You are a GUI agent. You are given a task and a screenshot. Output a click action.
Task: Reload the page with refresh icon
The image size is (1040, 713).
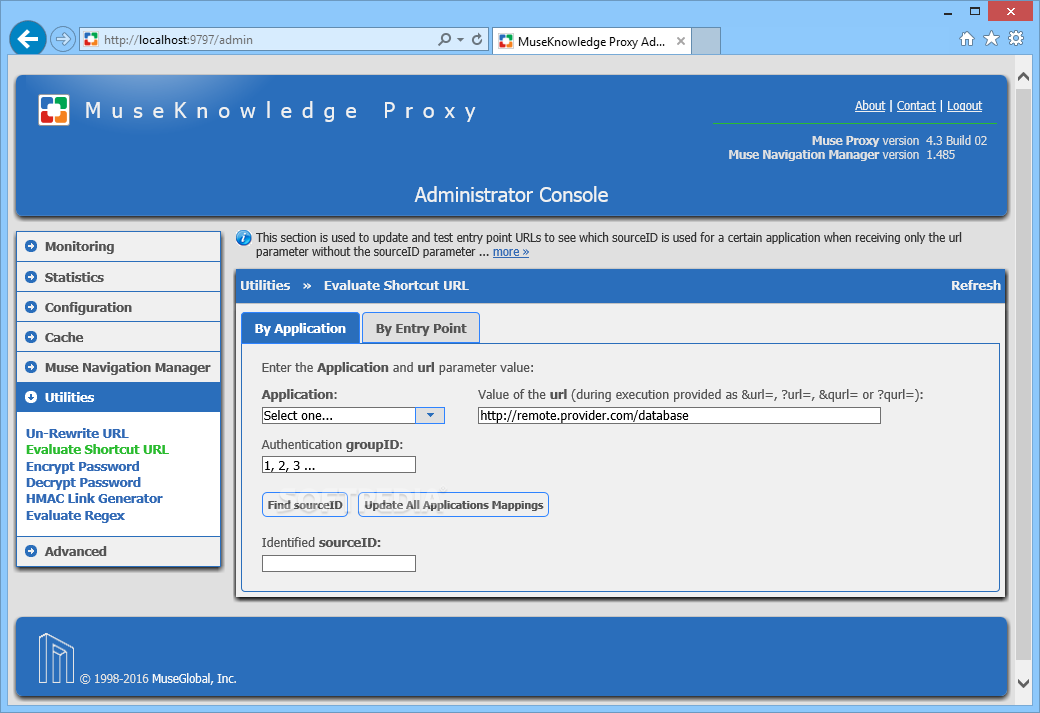477,40
